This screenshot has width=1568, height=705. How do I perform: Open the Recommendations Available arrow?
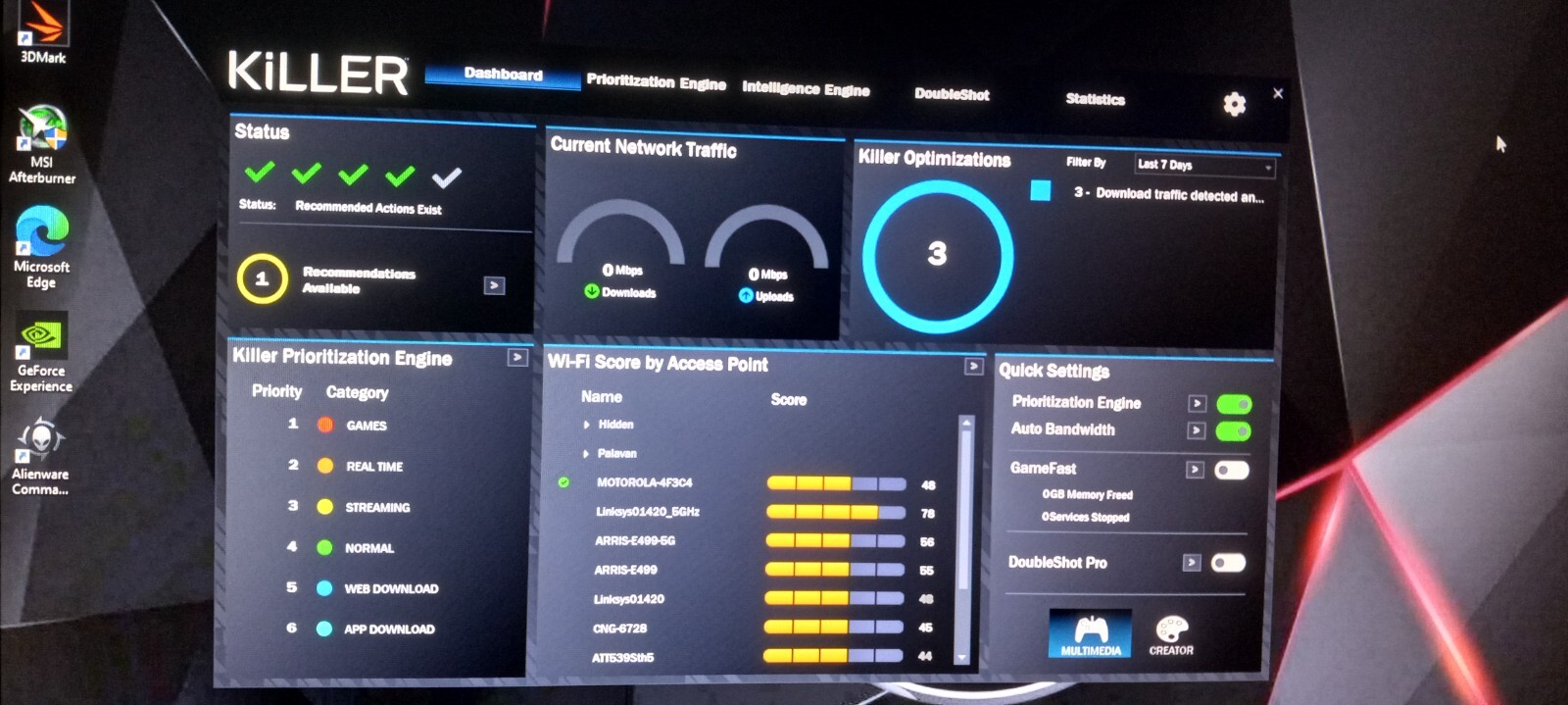pyautogui.click(x=494, y=285)
